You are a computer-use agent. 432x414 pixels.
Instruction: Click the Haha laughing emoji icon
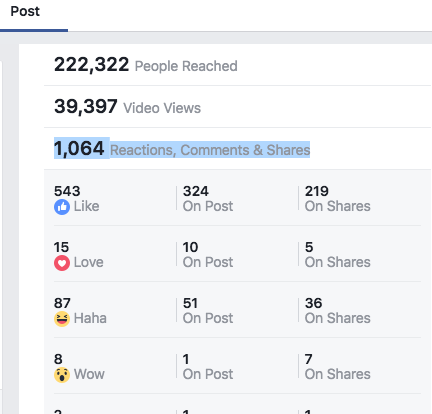pyautogui.click(x=62, y=319)
